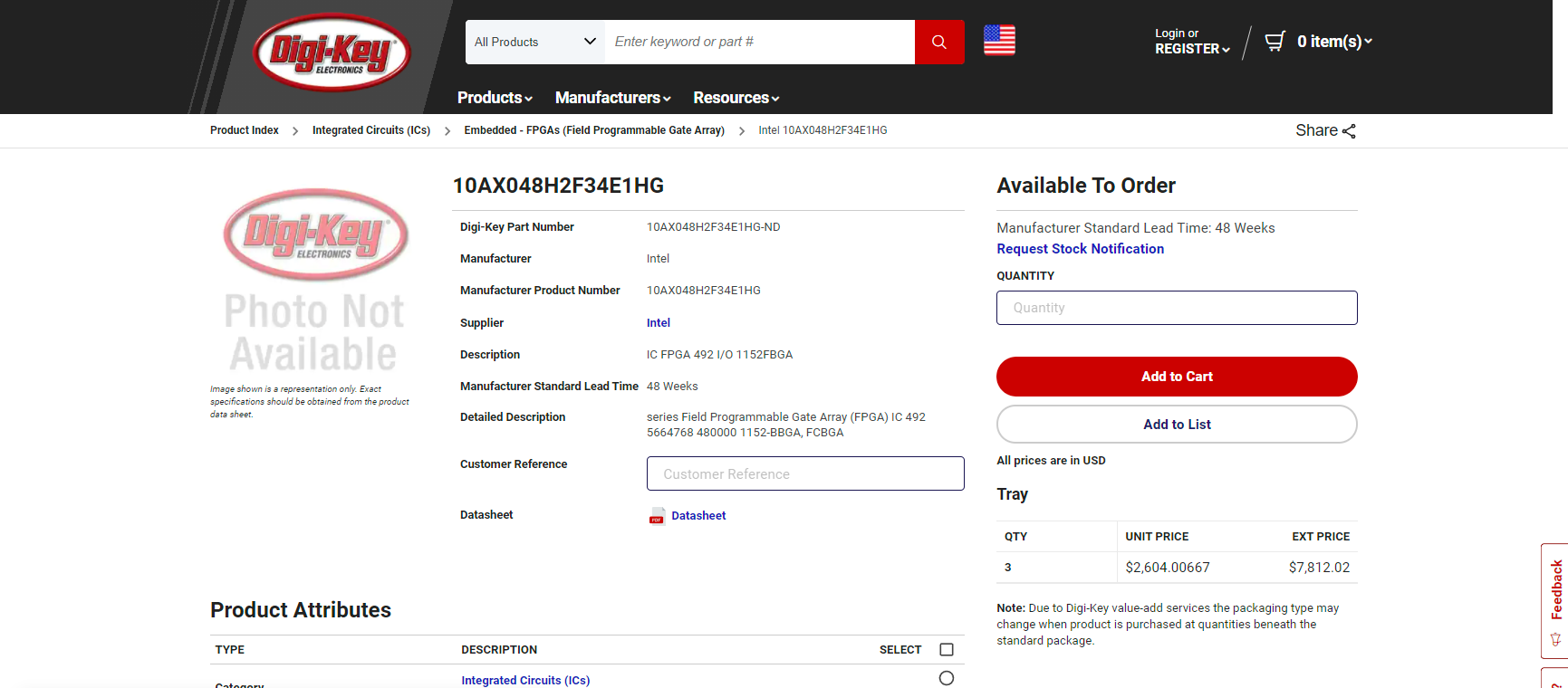
Task: Click the red search magnifier button
Action: [938, 42]
